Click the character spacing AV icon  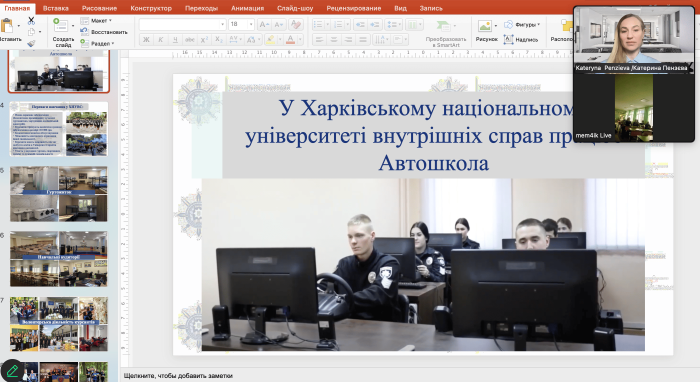[233, 40]
